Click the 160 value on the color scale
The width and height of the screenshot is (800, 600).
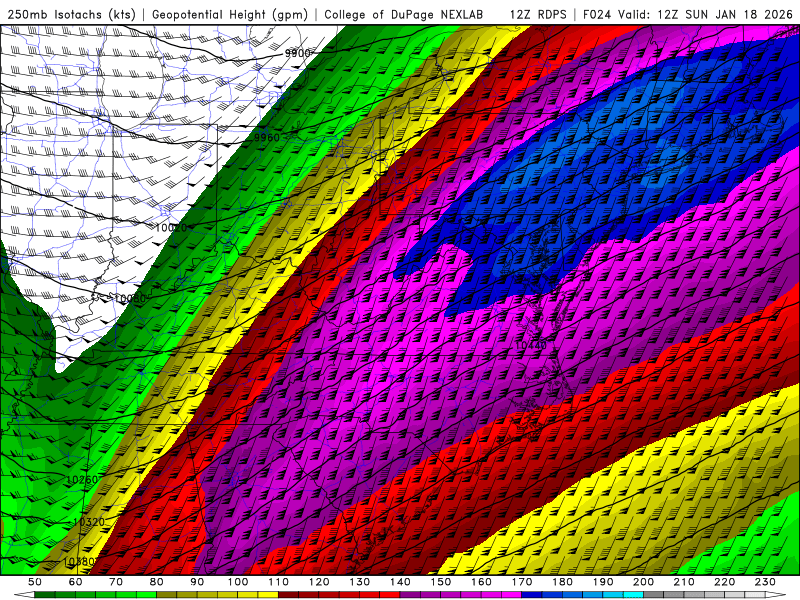pos(482,582)
